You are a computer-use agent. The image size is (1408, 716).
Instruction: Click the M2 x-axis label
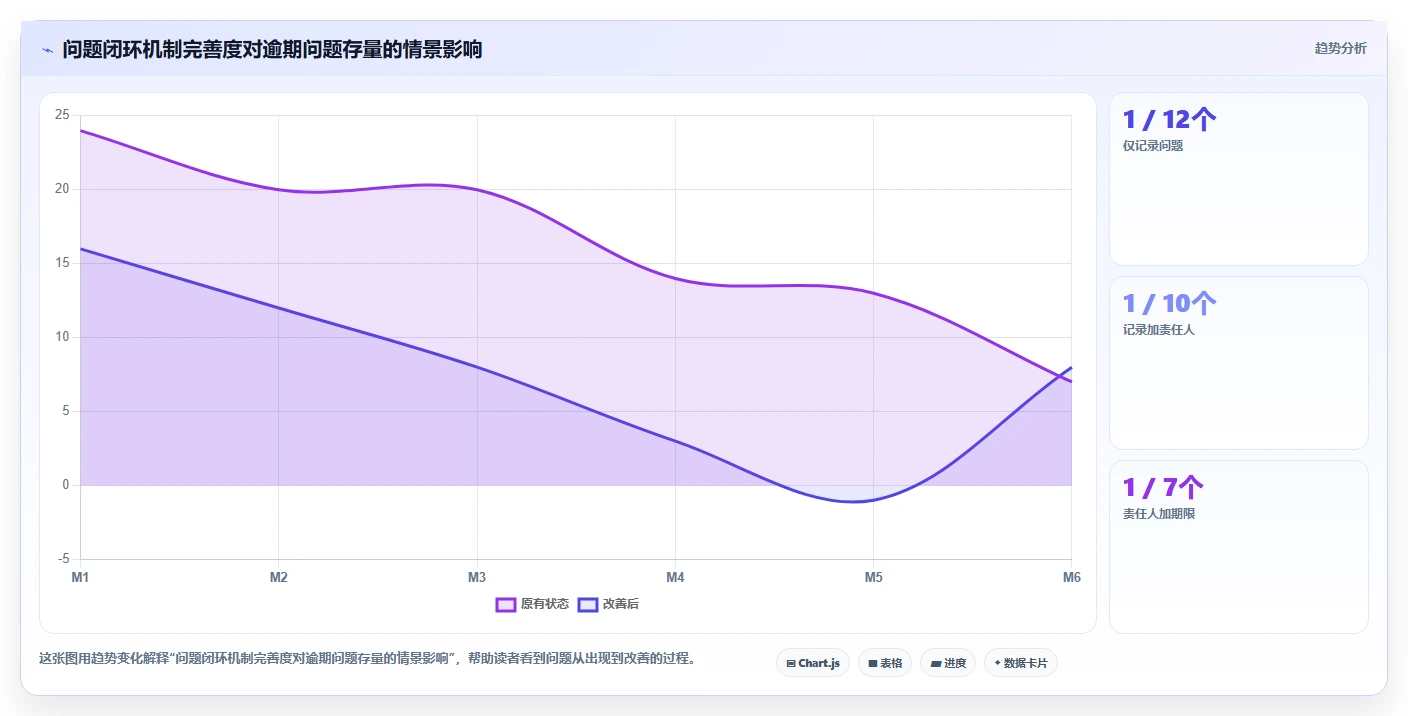pyautogui.click(x=278, y=577)
